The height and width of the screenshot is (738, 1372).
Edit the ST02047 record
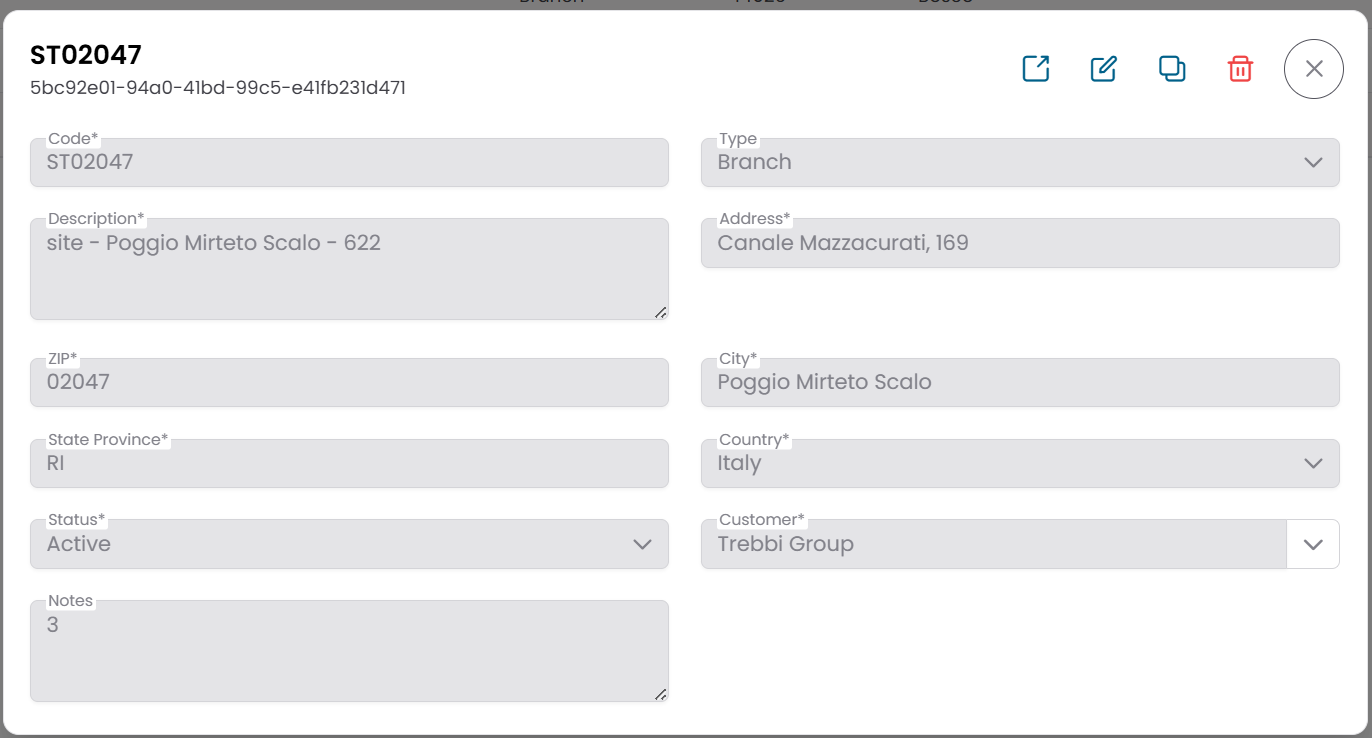point(1104,69)
